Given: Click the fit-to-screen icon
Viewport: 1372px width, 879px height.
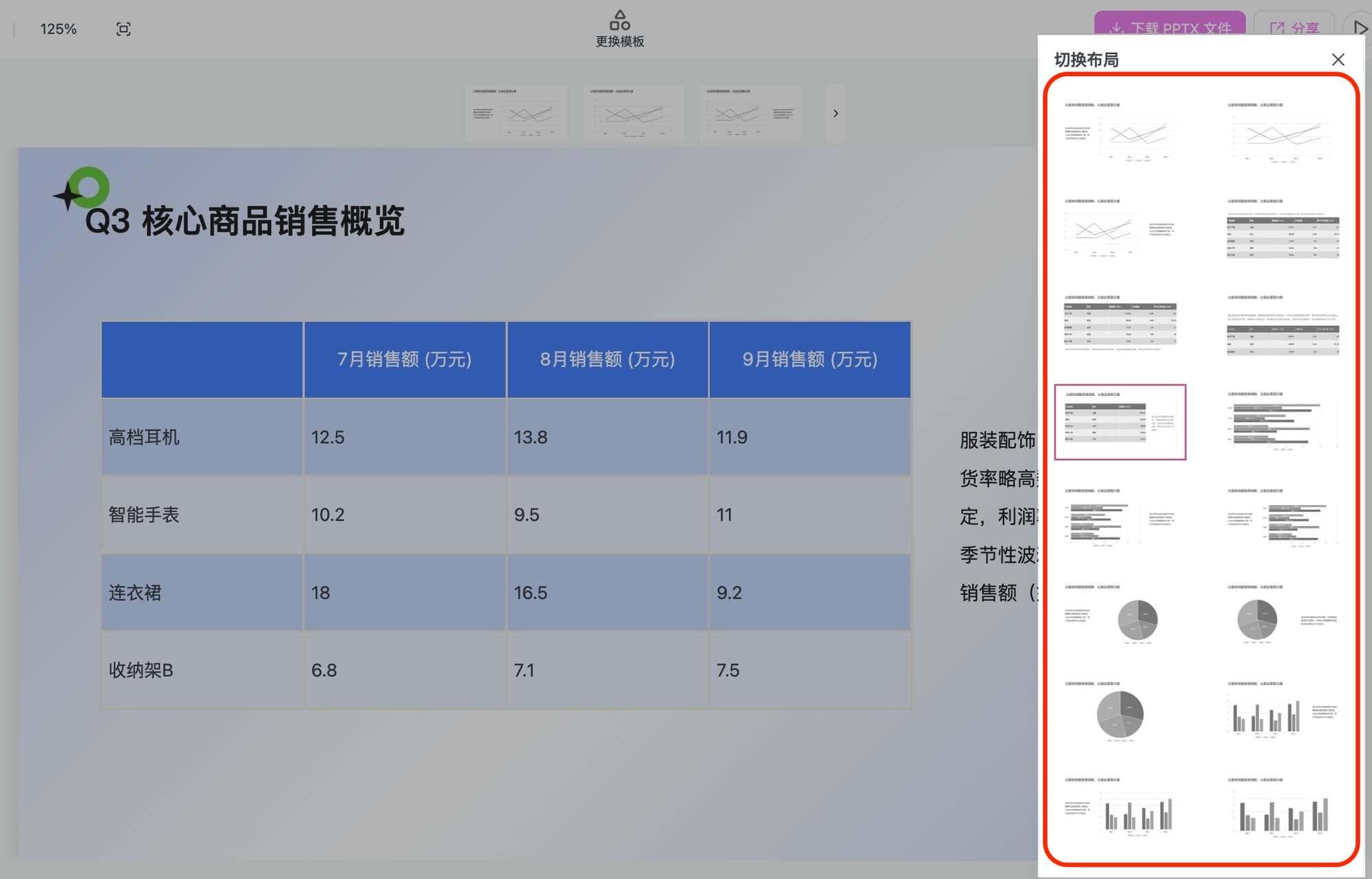Looking at the screenshot, I should point(123,29).
